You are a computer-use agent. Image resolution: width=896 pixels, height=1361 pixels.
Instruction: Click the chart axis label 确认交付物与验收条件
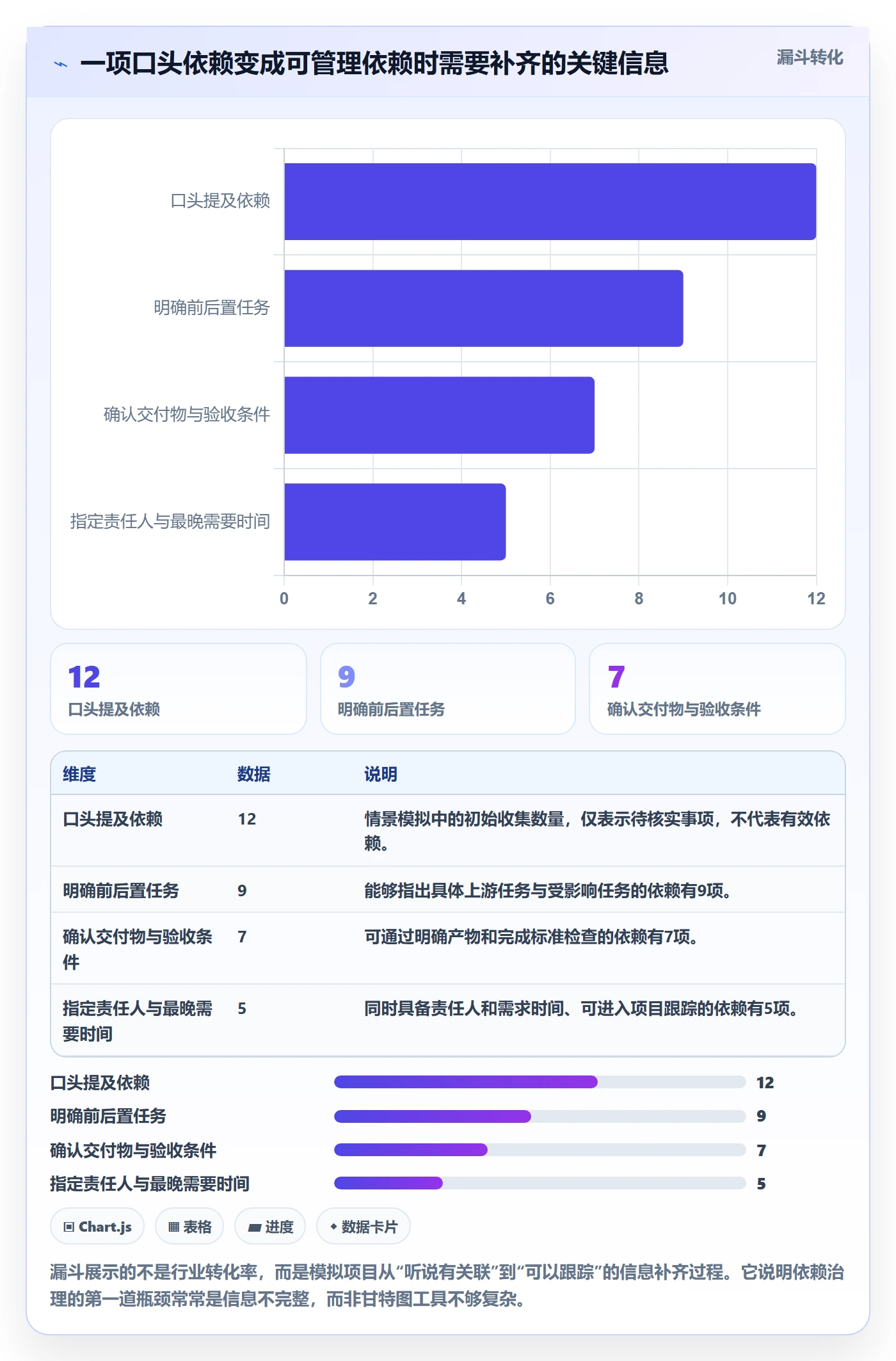(x=187, y=415)
